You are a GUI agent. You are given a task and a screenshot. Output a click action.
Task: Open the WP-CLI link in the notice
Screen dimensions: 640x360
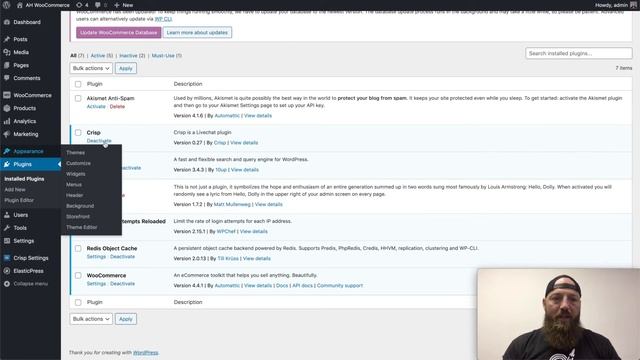coord(163,19)
